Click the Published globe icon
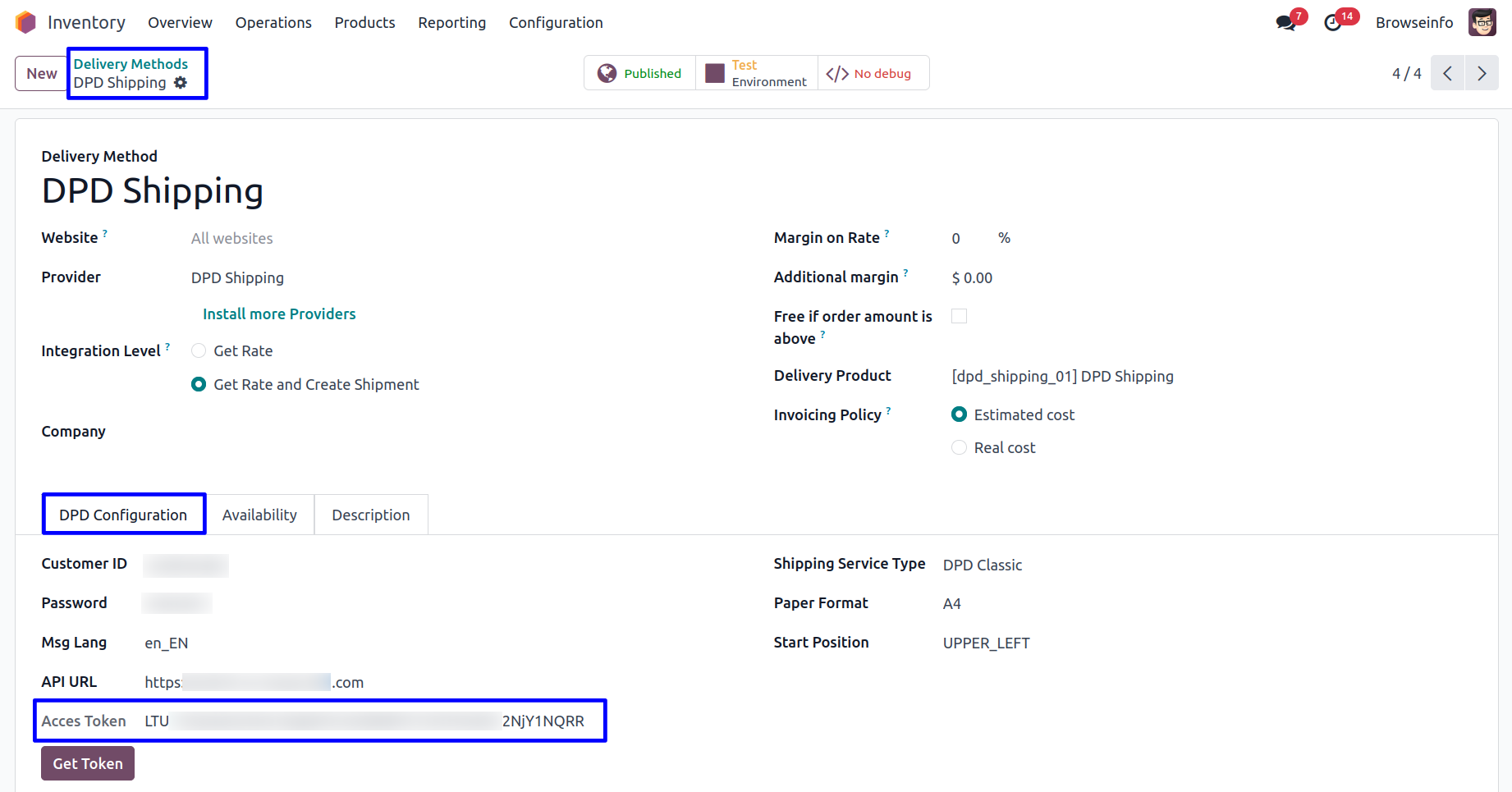The image size is (1512, 792). (x=607, y=74)
